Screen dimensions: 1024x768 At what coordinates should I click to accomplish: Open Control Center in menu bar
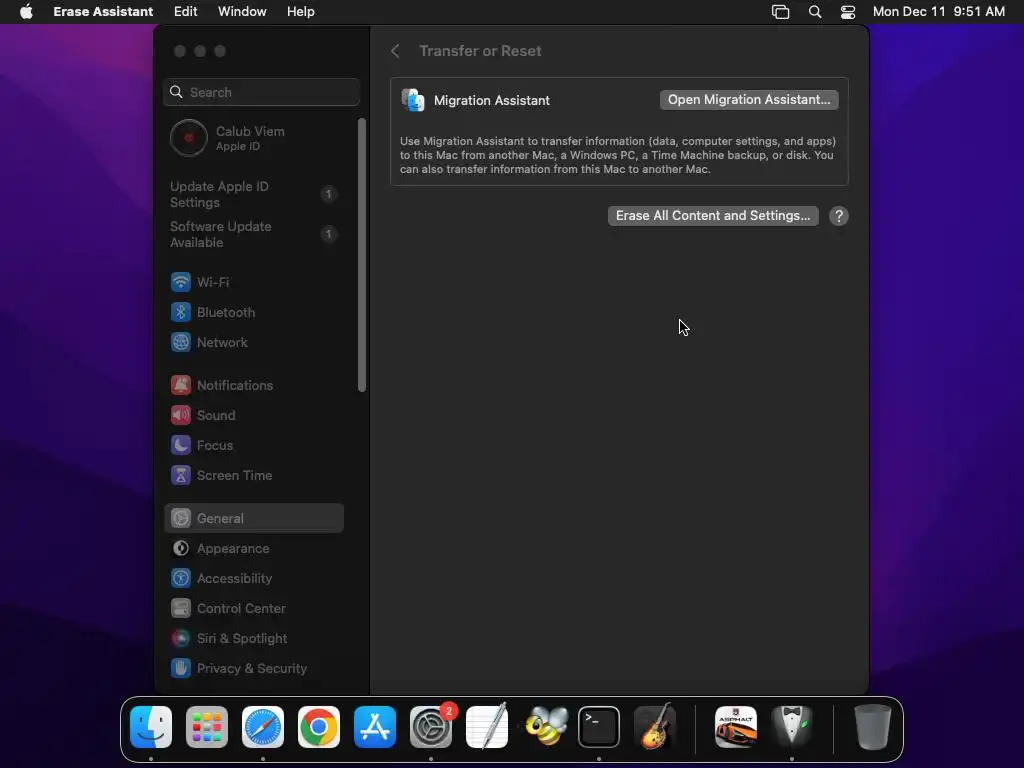(x=848, y=12)
